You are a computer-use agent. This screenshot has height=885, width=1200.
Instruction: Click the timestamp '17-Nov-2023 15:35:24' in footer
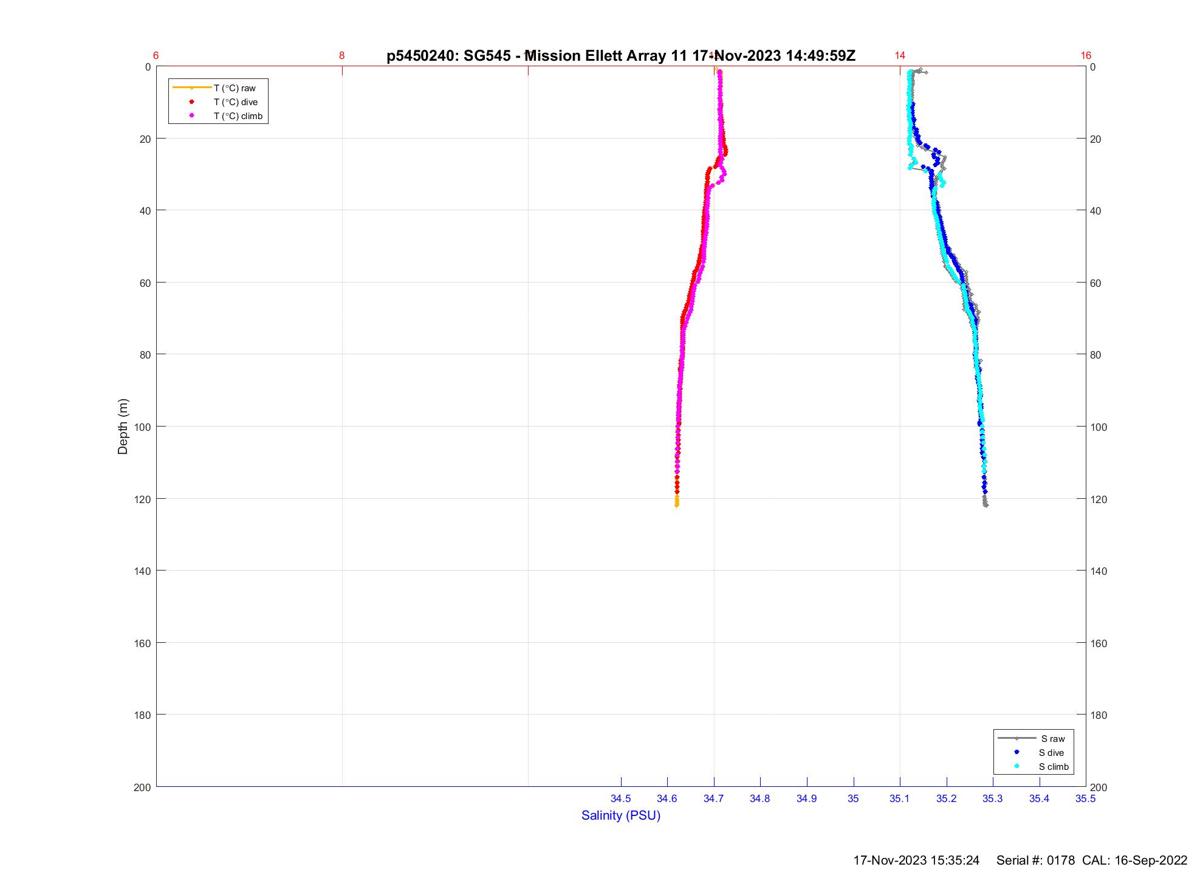[917, 860]
